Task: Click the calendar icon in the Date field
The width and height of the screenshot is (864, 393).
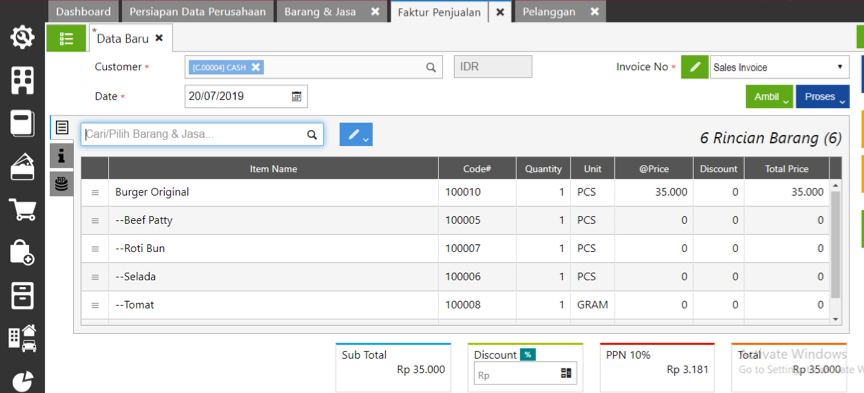Action: (x=296, y=96)
